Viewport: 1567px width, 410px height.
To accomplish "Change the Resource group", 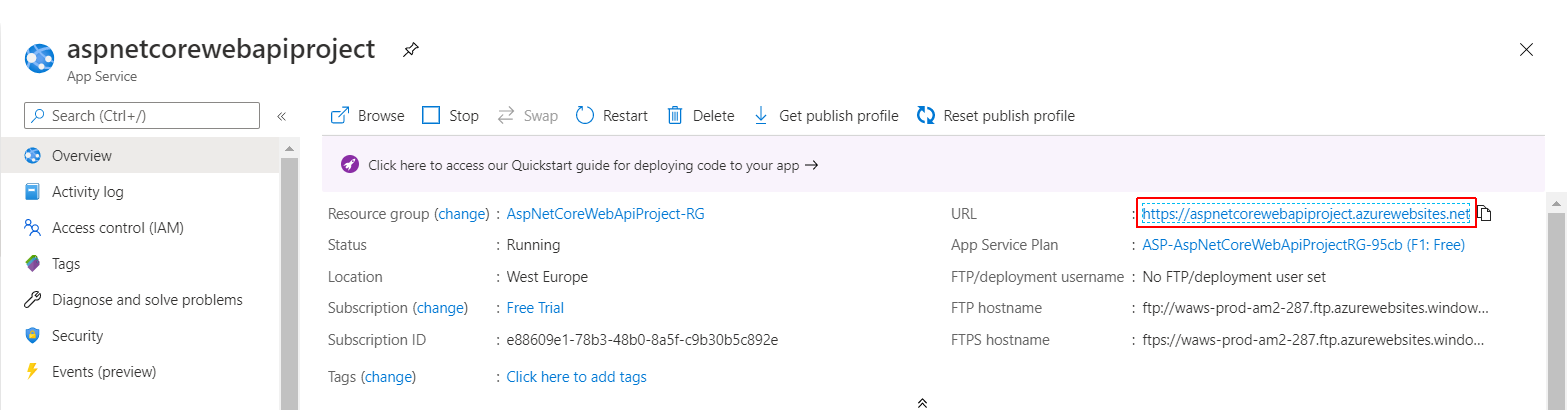I will tap(462, 213).
